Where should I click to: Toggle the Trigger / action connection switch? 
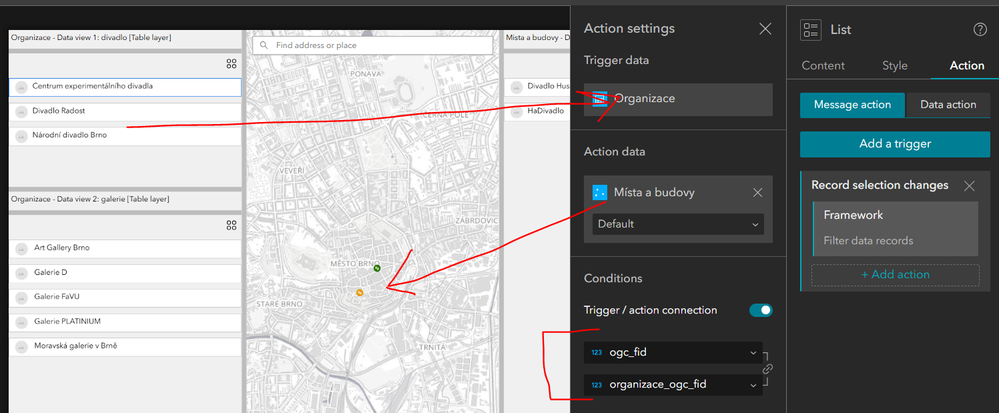point(760,310)
